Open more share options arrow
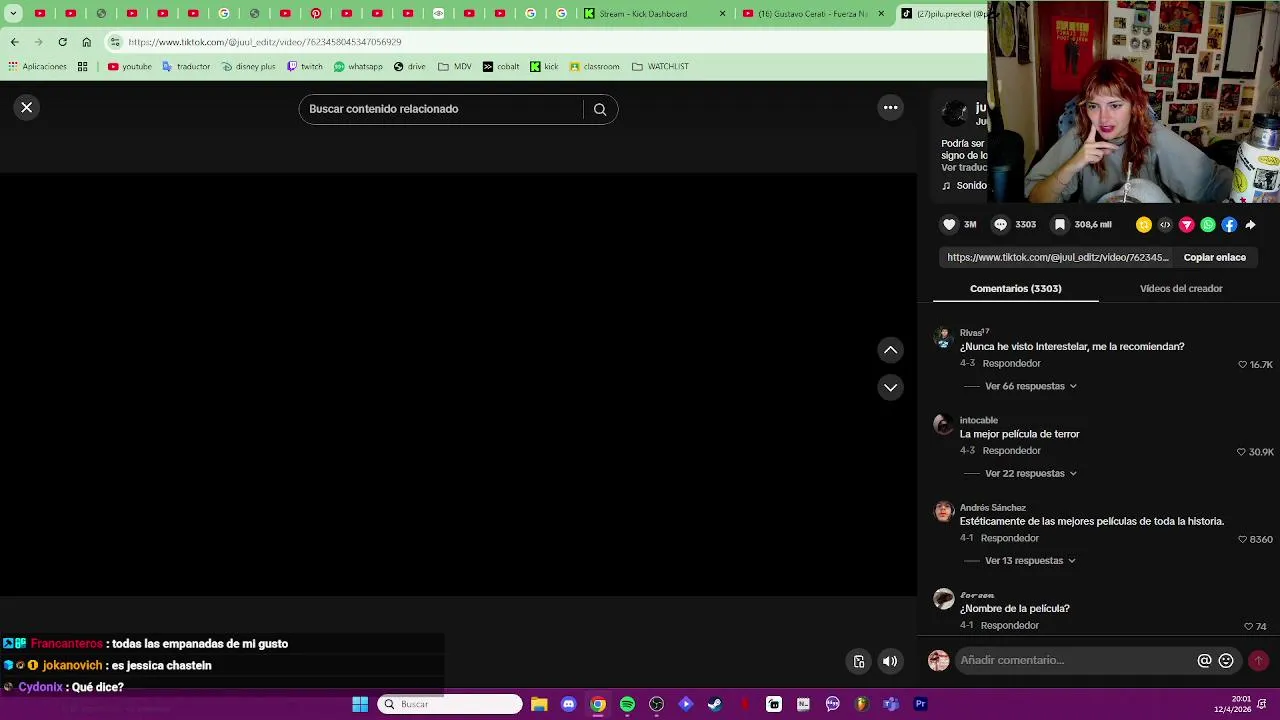The width and height of the screenshot is (1280, 720). coord(1251,225)
